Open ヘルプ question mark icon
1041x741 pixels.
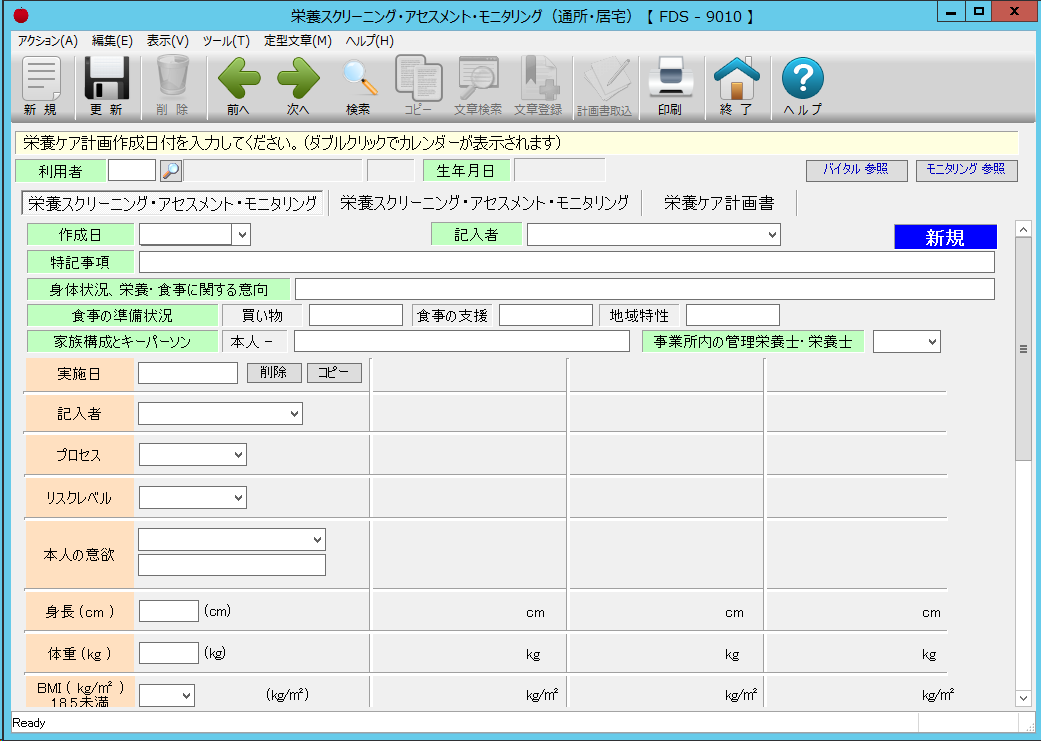[802, 86]
